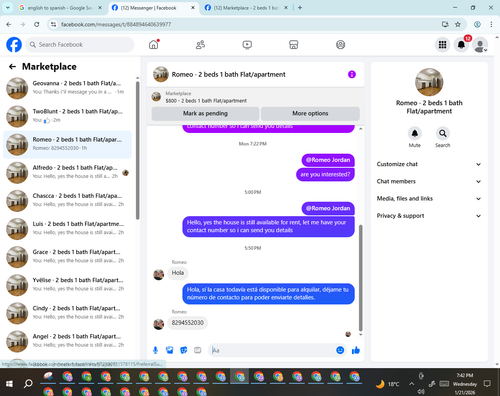Open the notifications bell
500x396 pixels.
click(461, 45)
